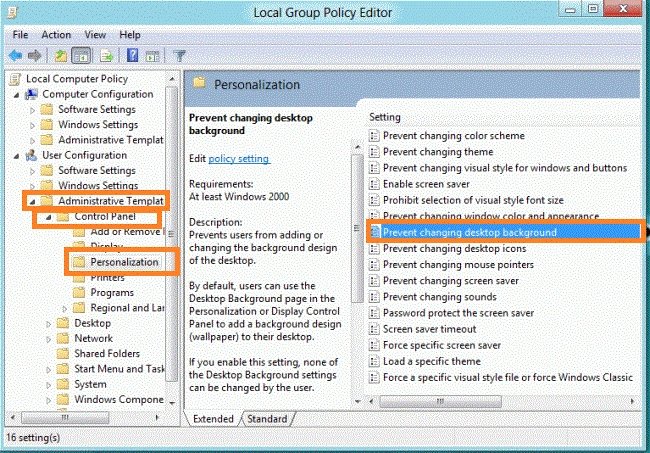Viewport: 650px width, 453px height.
Task: Select Prevent changing screen saver setting
Action: click(451, 281)
